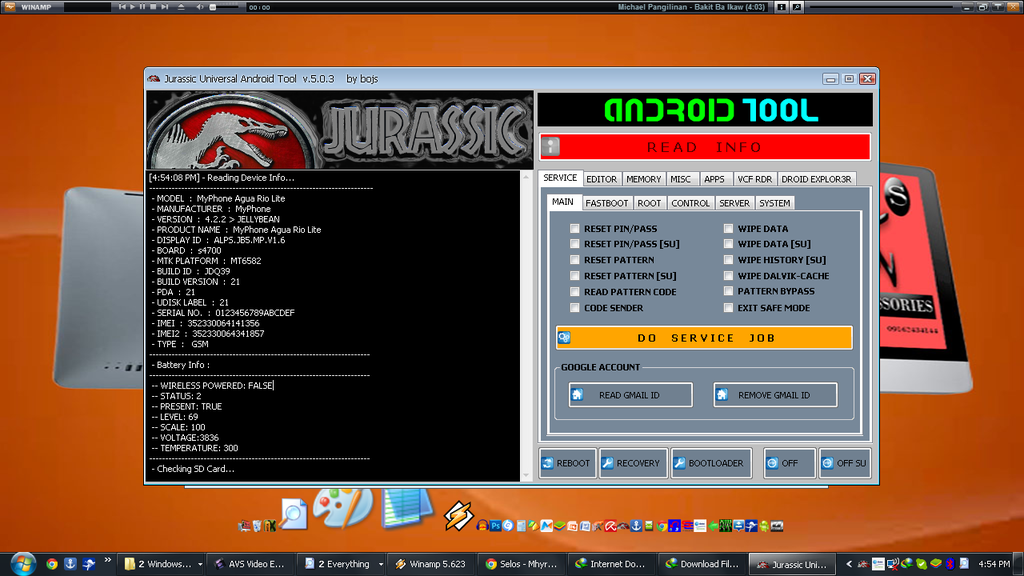
Task: Click READ GMAIL ID button
Action: click(x=630, y=395)
